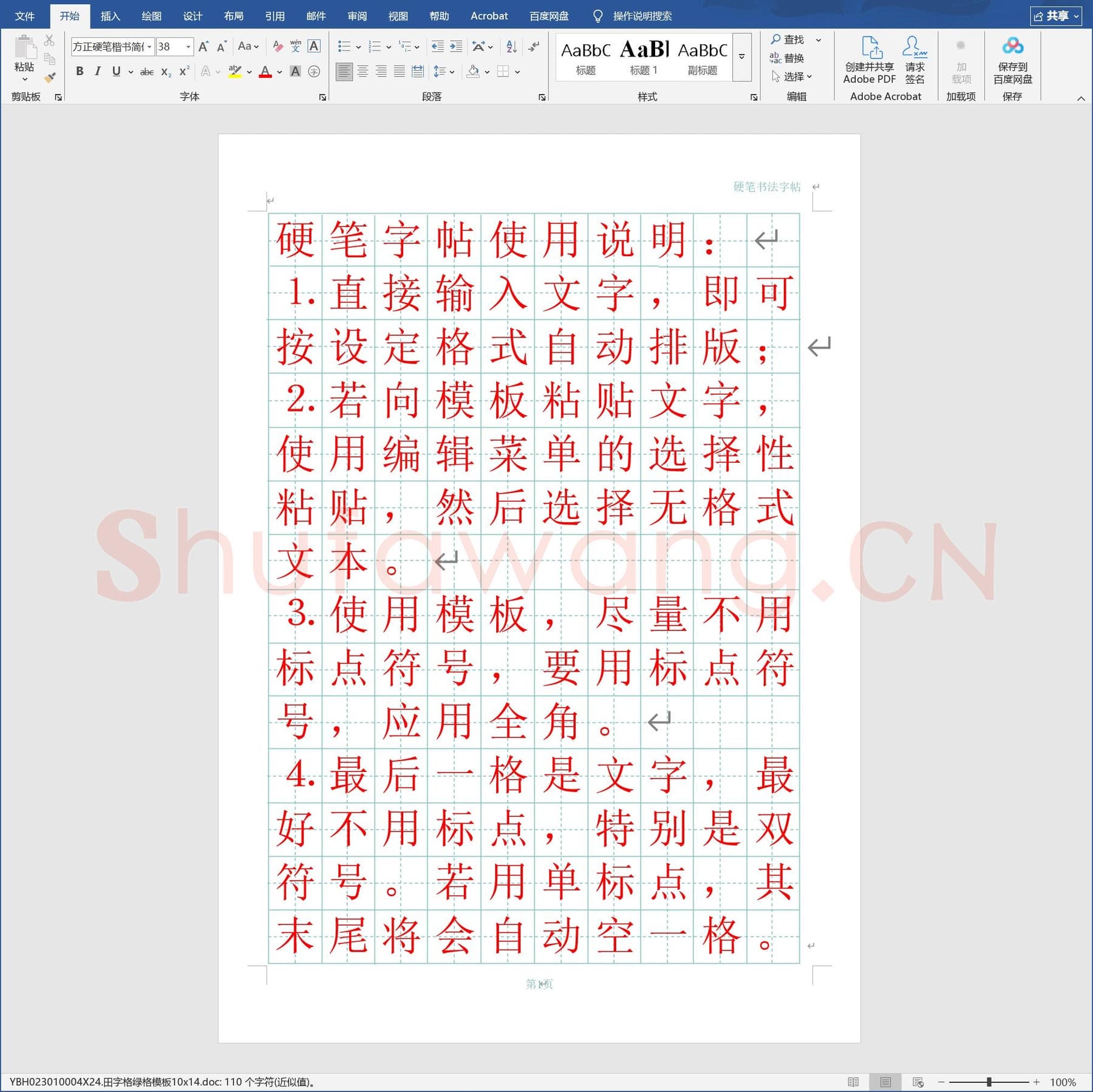The image size is (1093, 1092).
Task: Center align the paragraph
Action: tap(363, 72)
